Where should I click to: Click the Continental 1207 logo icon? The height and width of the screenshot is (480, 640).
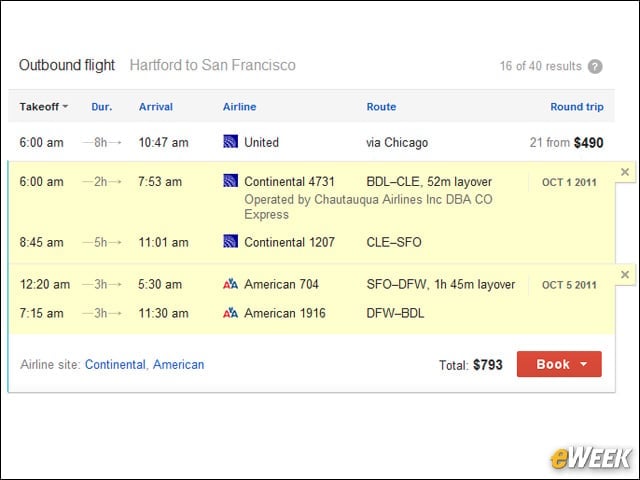click(x=231, y=241)
